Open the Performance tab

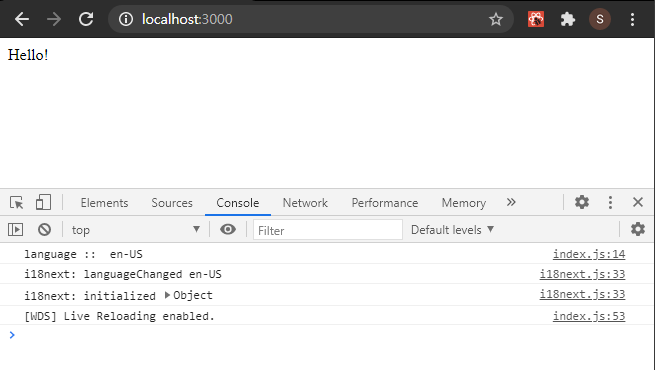pyautogui.click(x=385, y=203)
